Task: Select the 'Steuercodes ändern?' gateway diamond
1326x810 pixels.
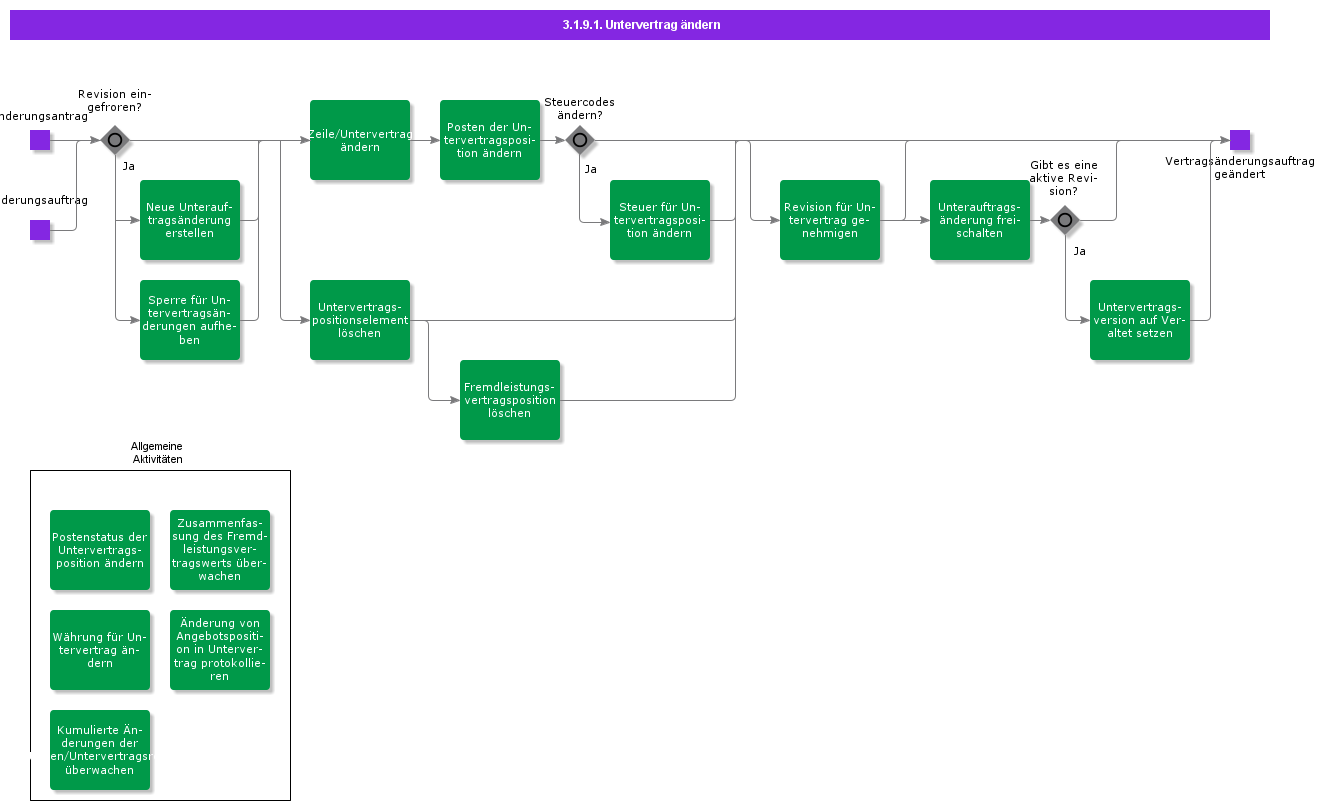Action: (x=580, y=140)
